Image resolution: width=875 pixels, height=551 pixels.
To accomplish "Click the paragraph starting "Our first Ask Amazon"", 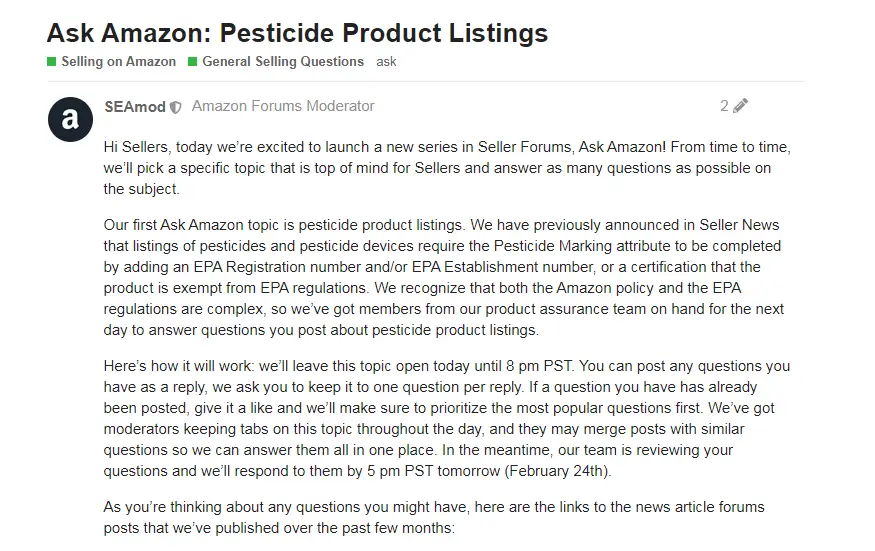I will [x=444, y=277].
